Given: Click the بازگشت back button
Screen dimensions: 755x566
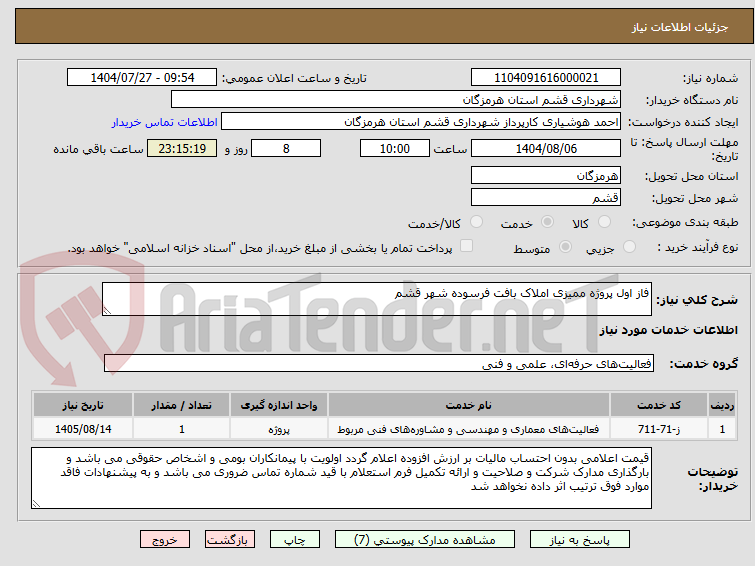Looking at the screenshot, I should coord(229,540).
